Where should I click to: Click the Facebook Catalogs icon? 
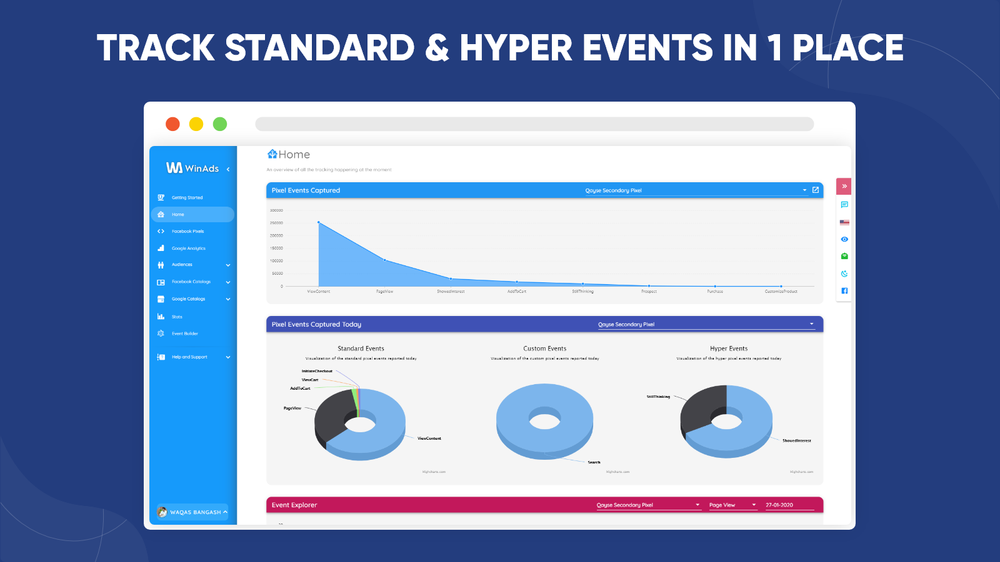click(x=161, y=282)
